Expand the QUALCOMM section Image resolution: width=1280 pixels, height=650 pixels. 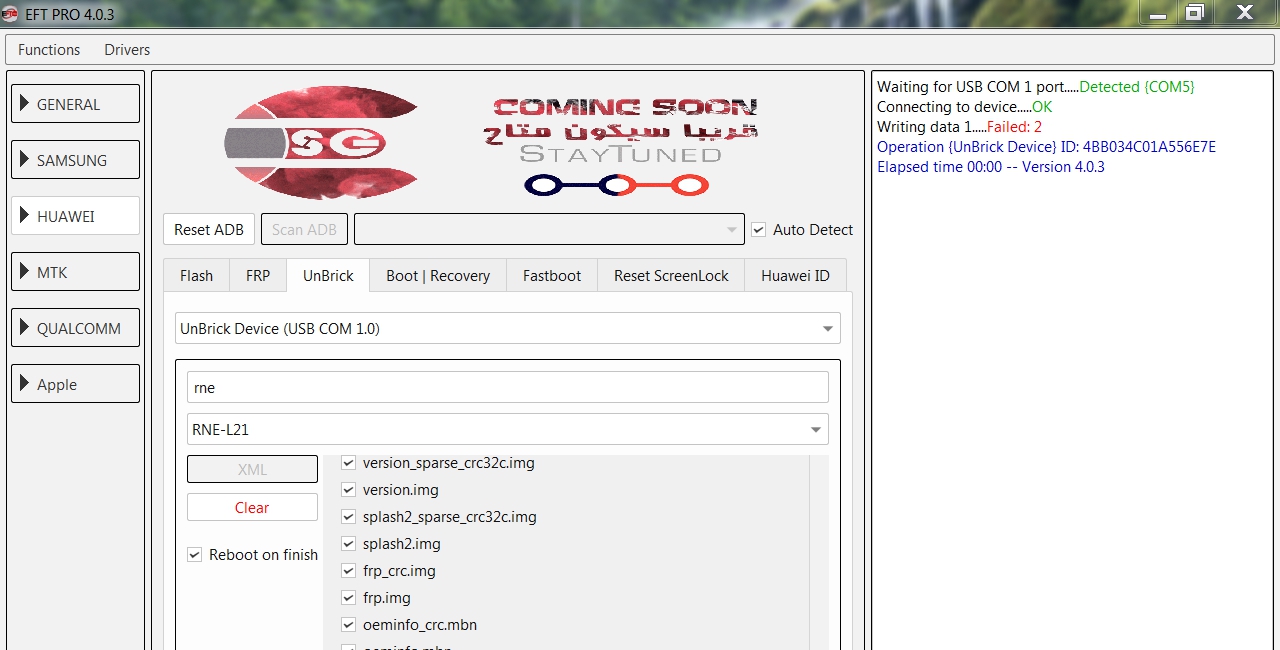(x=75, y=328)
